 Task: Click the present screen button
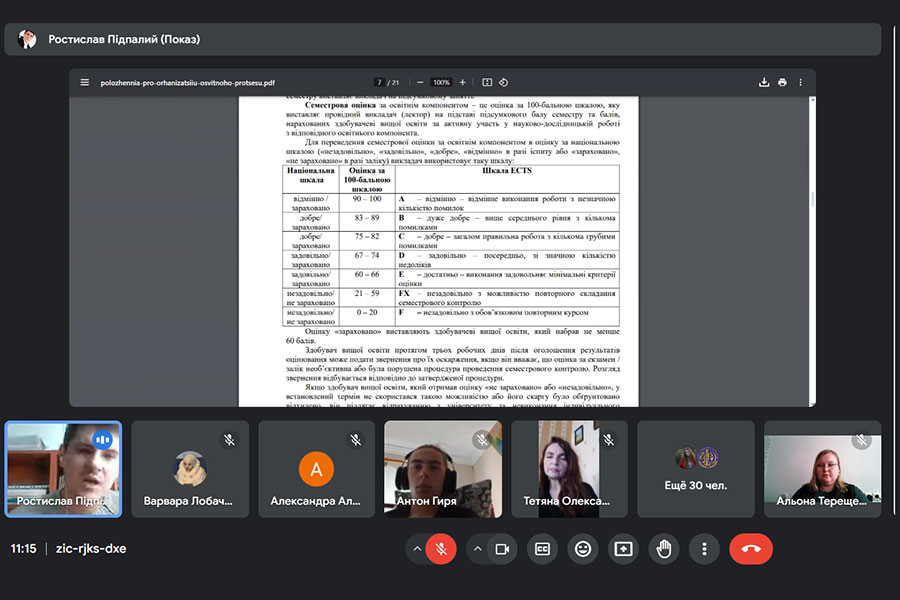[623, 549]
